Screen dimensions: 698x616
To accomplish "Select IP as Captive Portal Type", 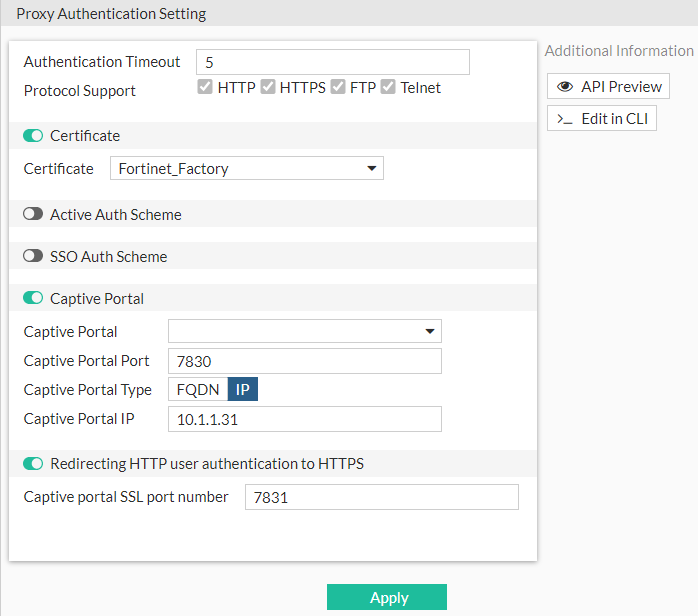I will [x=243, y=390].
